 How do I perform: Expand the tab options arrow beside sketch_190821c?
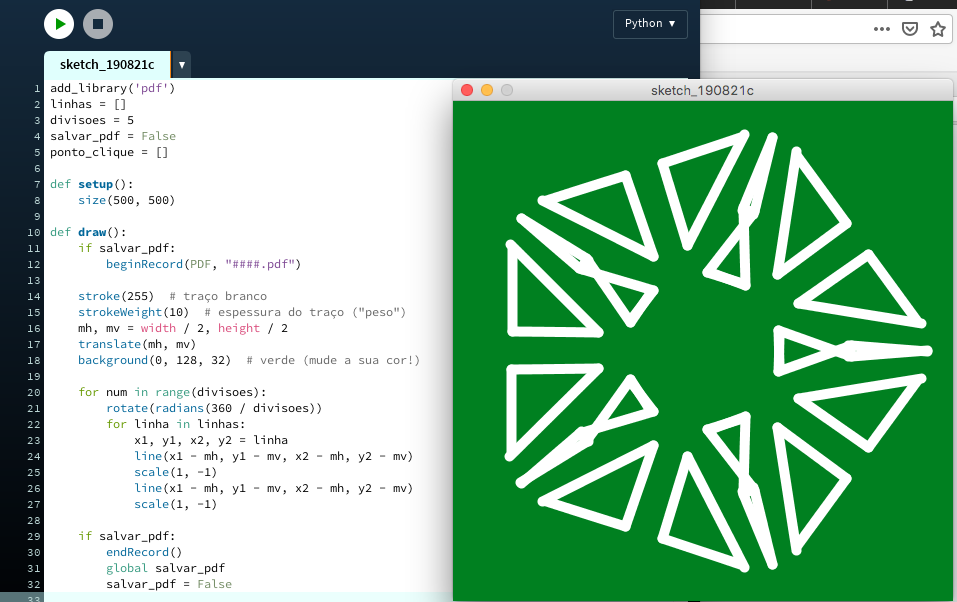click(x=181, y=65)
